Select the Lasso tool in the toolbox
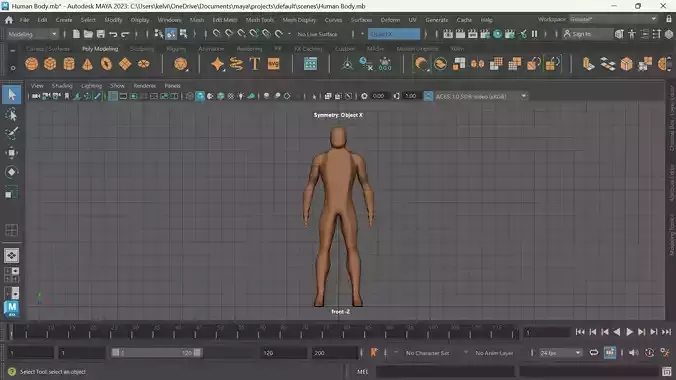Screen dimensions: 676x380 coord(12,114)
